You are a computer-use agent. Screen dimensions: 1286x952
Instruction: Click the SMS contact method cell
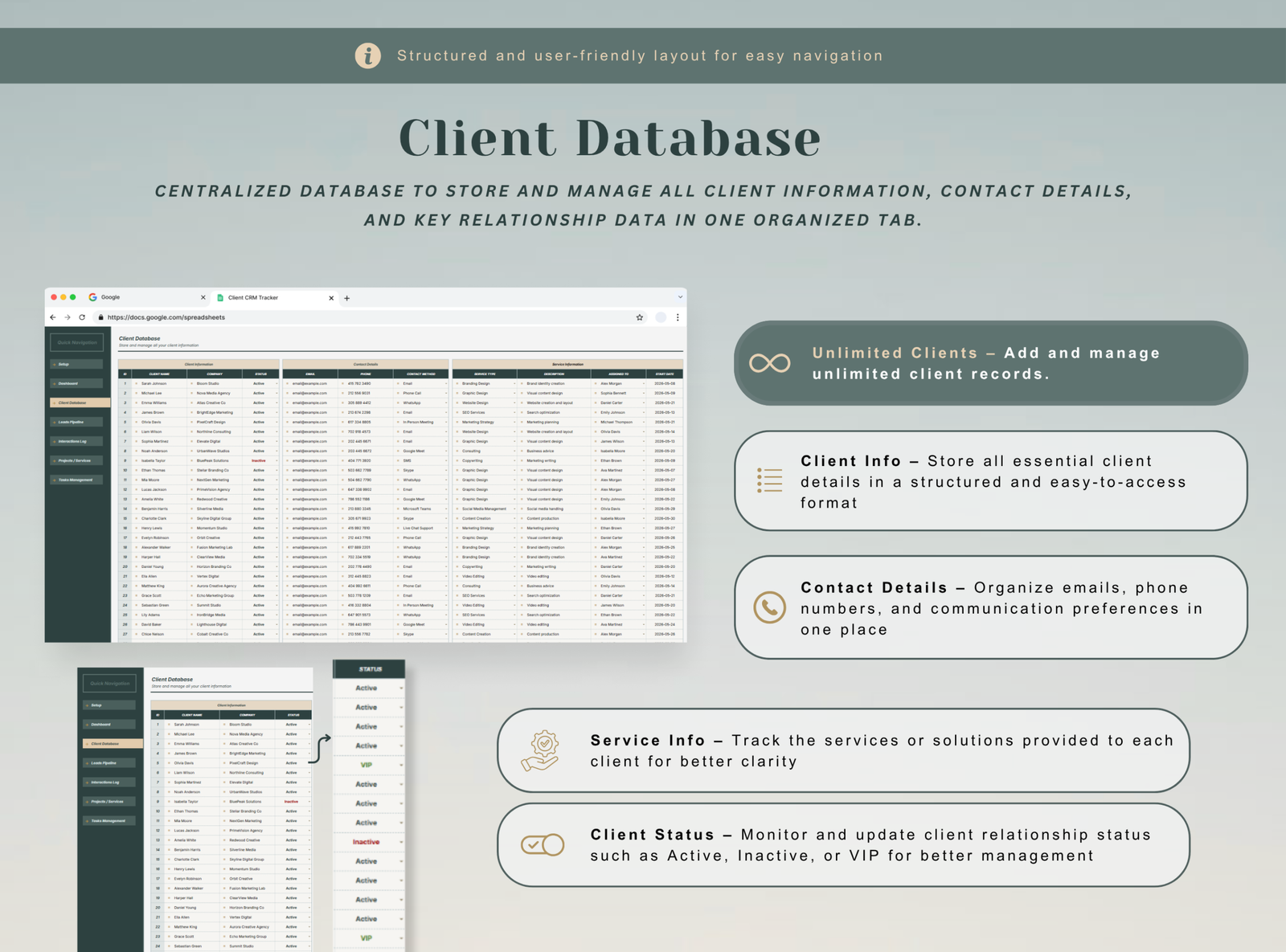pyautogui.click(x=421, y=461)
